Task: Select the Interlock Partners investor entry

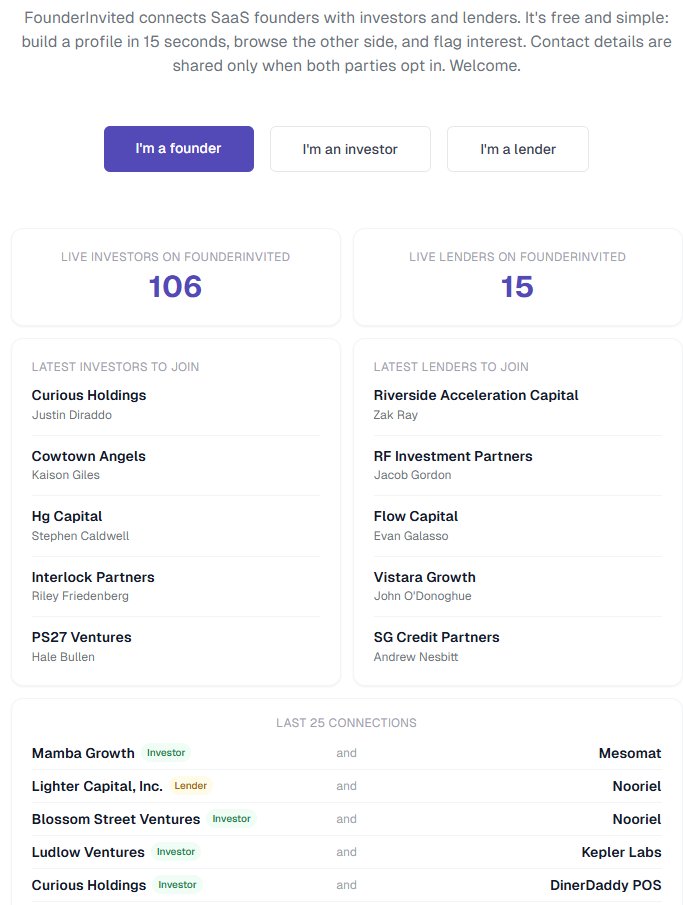Action: click(x=93, y=577)
